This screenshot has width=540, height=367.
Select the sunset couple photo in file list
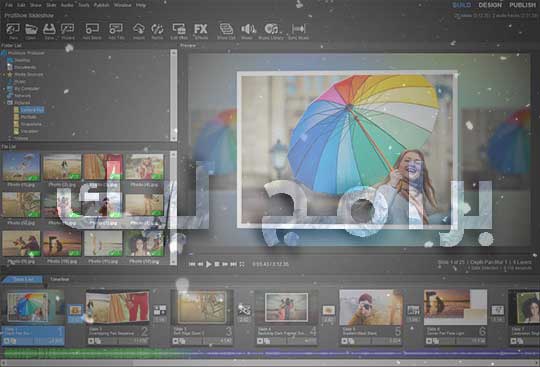pos(62,243)
